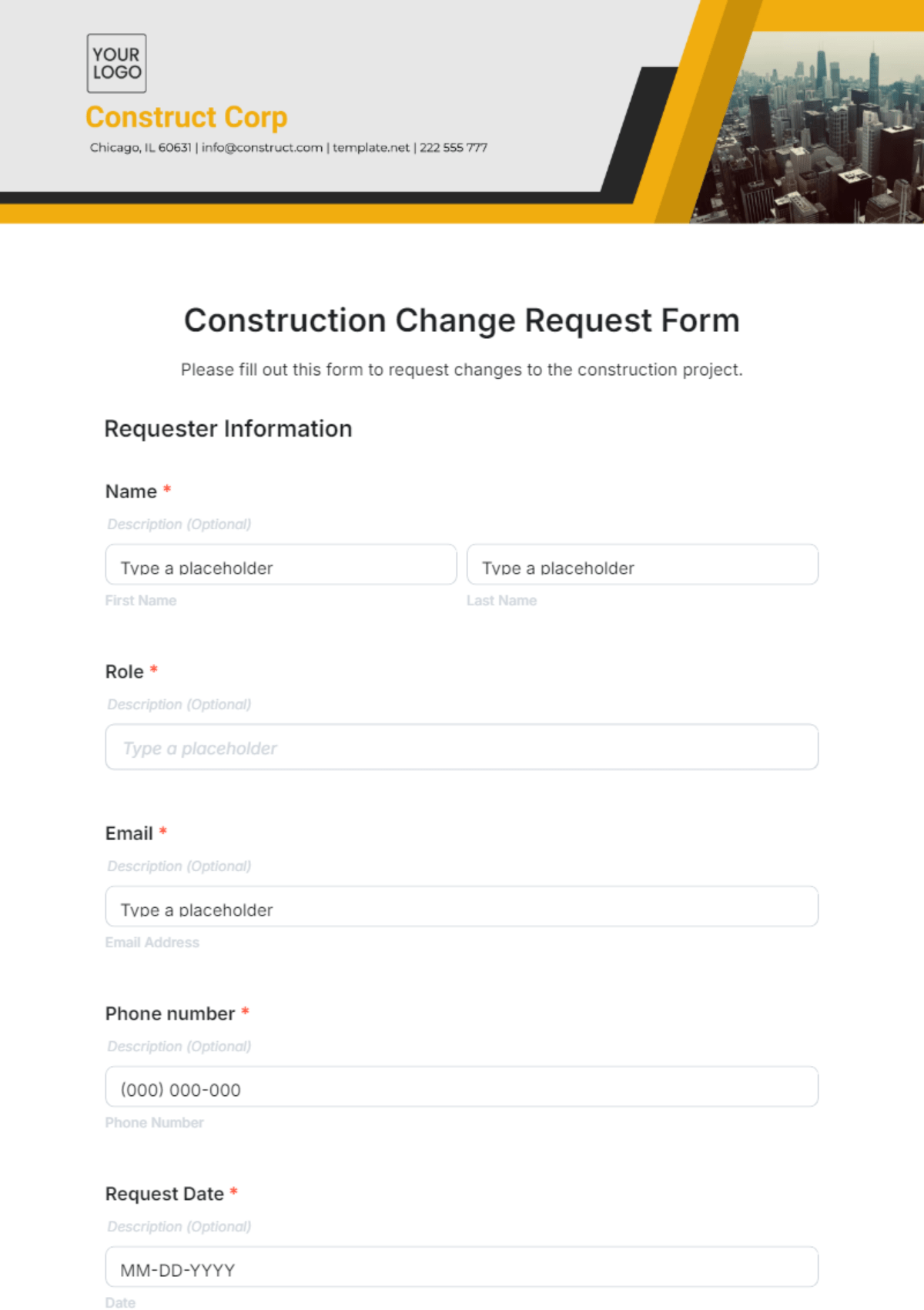Click the Construct Corp company name
Screen dimensions: 924x1310
point(186,117)
